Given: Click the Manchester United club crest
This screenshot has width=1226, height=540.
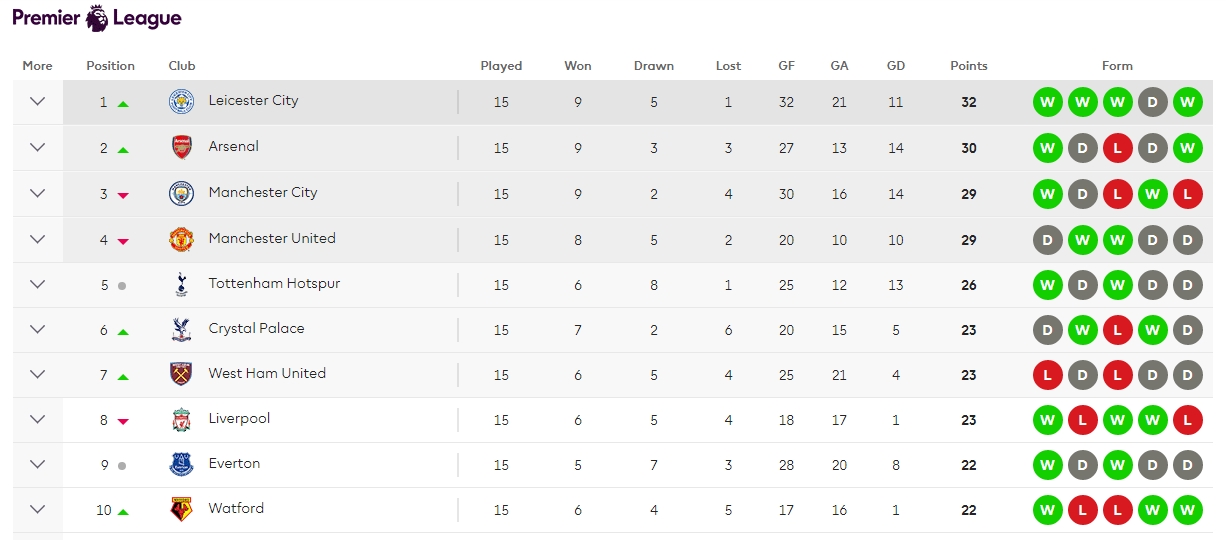Looking at the screenshot, I should 181,239.
